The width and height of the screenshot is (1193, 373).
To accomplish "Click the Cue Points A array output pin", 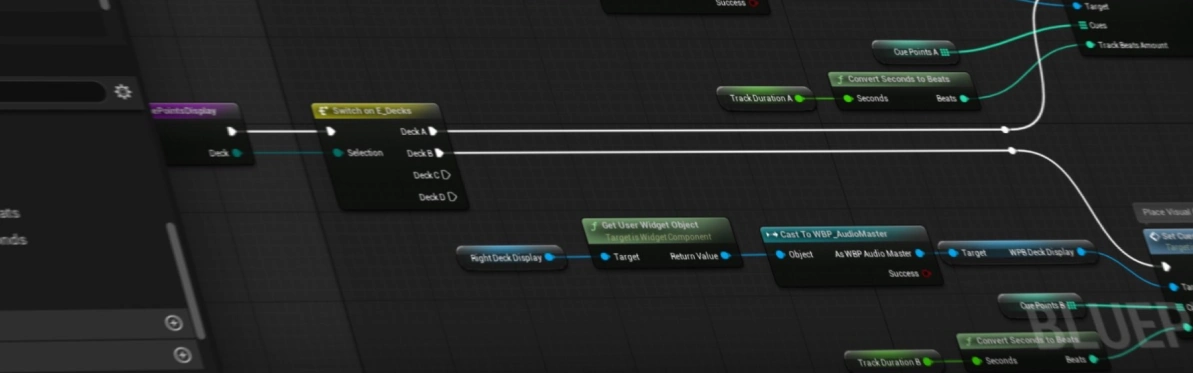I will pos(944,52).
